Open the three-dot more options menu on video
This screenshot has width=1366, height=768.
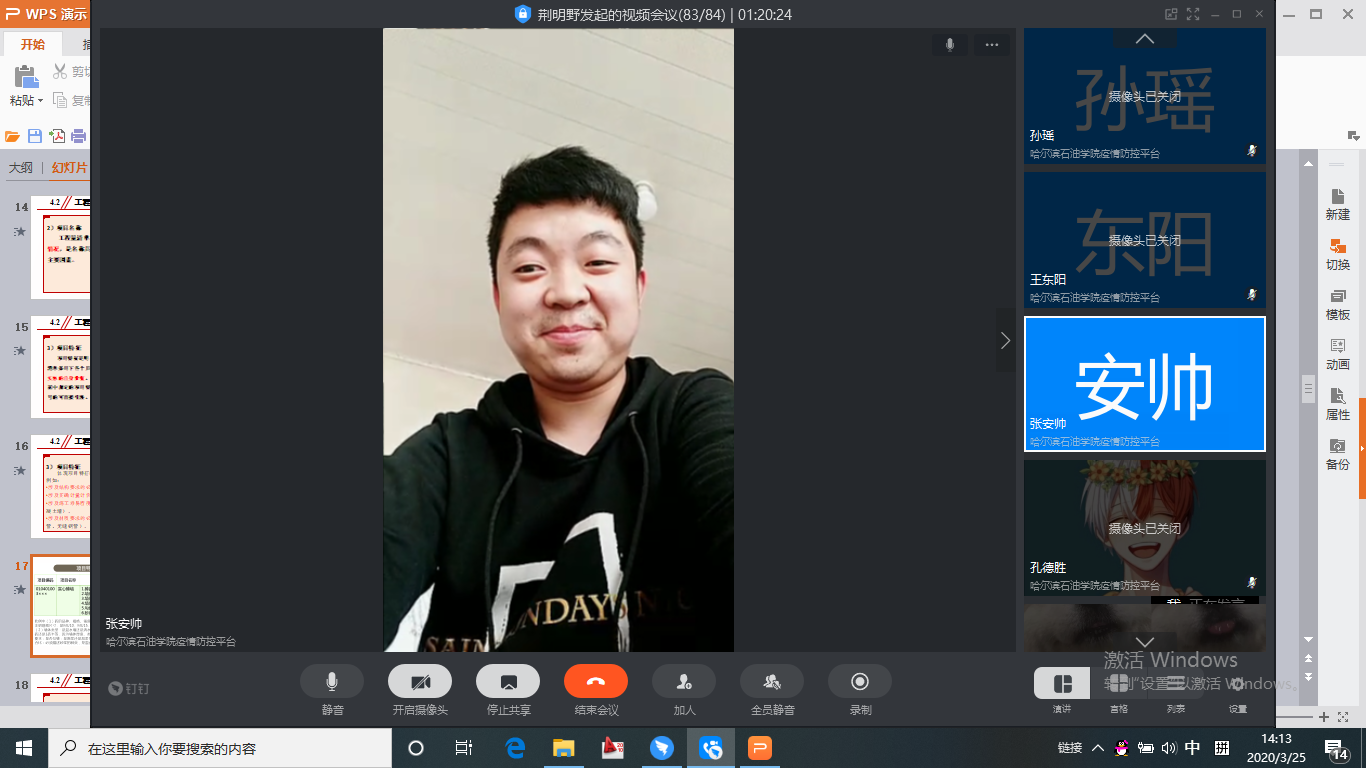tap(991, 44)
